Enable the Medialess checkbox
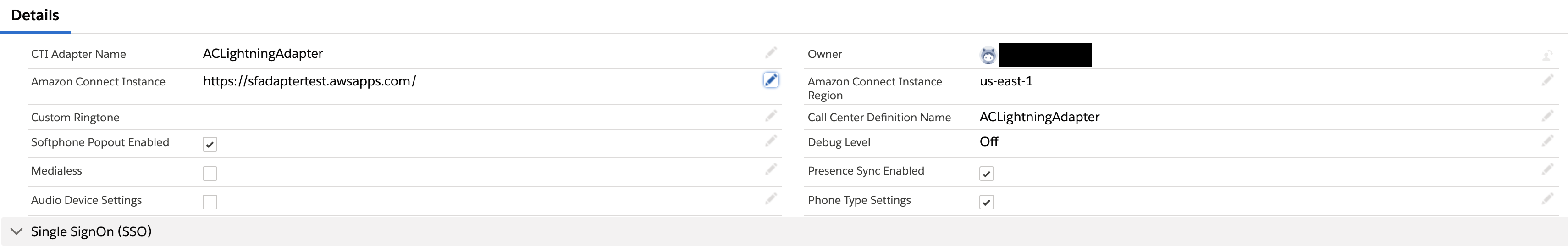This screenshot has height=248, width=1568. (210, 174)
